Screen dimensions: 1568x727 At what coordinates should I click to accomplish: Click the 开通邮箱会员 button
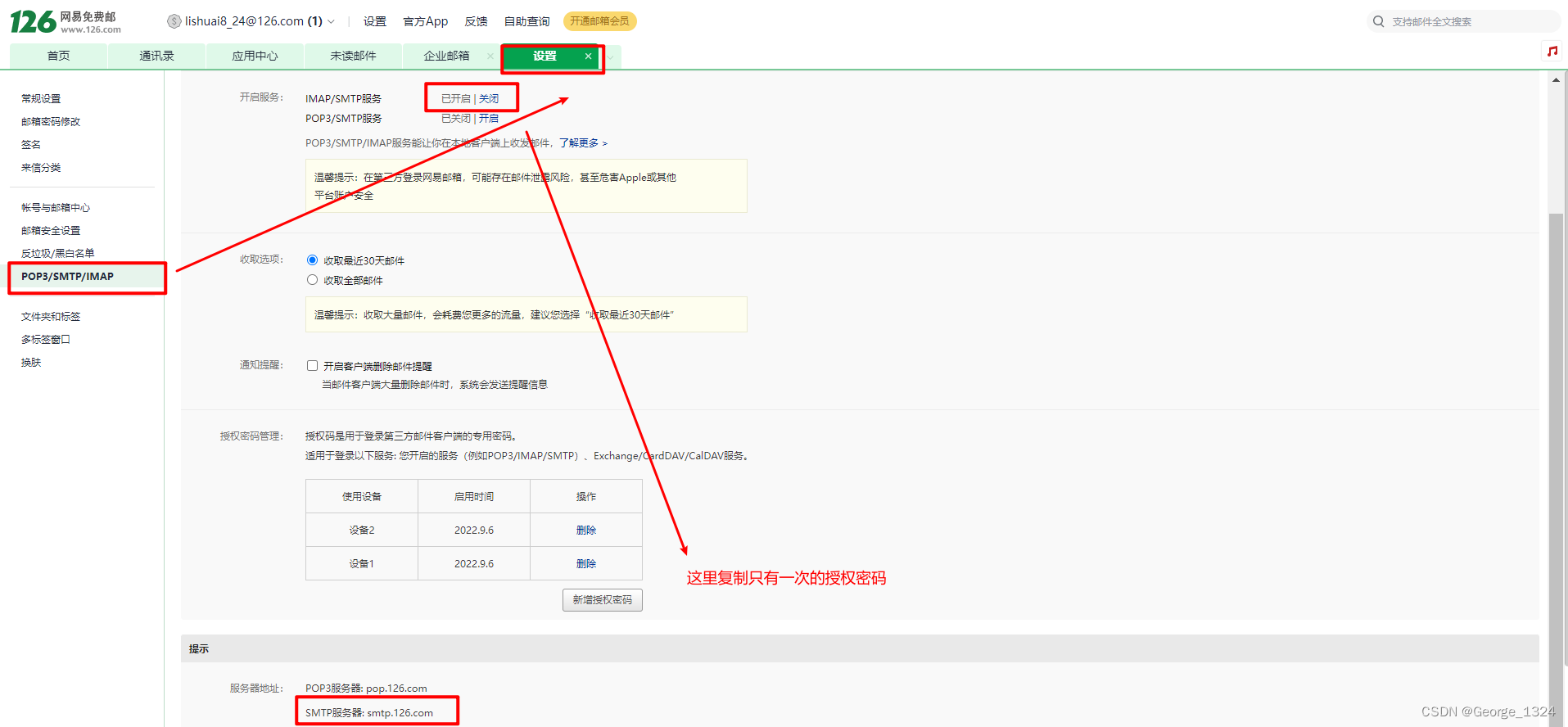coord(599,21)
